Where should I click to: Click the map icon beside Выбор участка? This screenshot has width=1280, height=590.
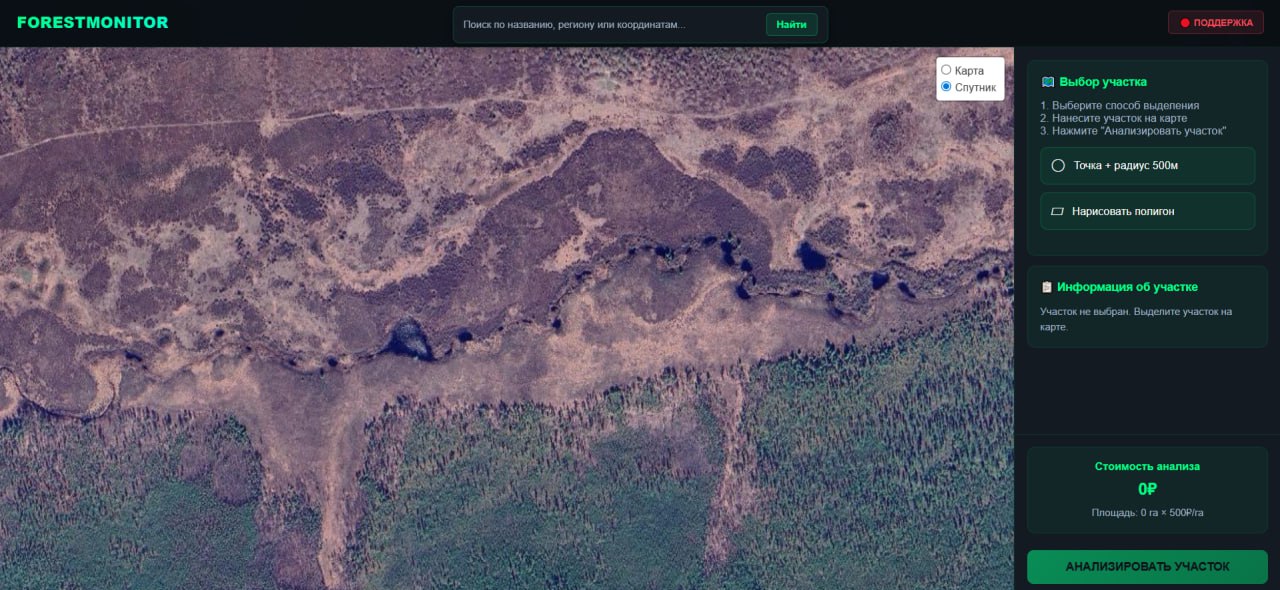tap(1047, 82)
